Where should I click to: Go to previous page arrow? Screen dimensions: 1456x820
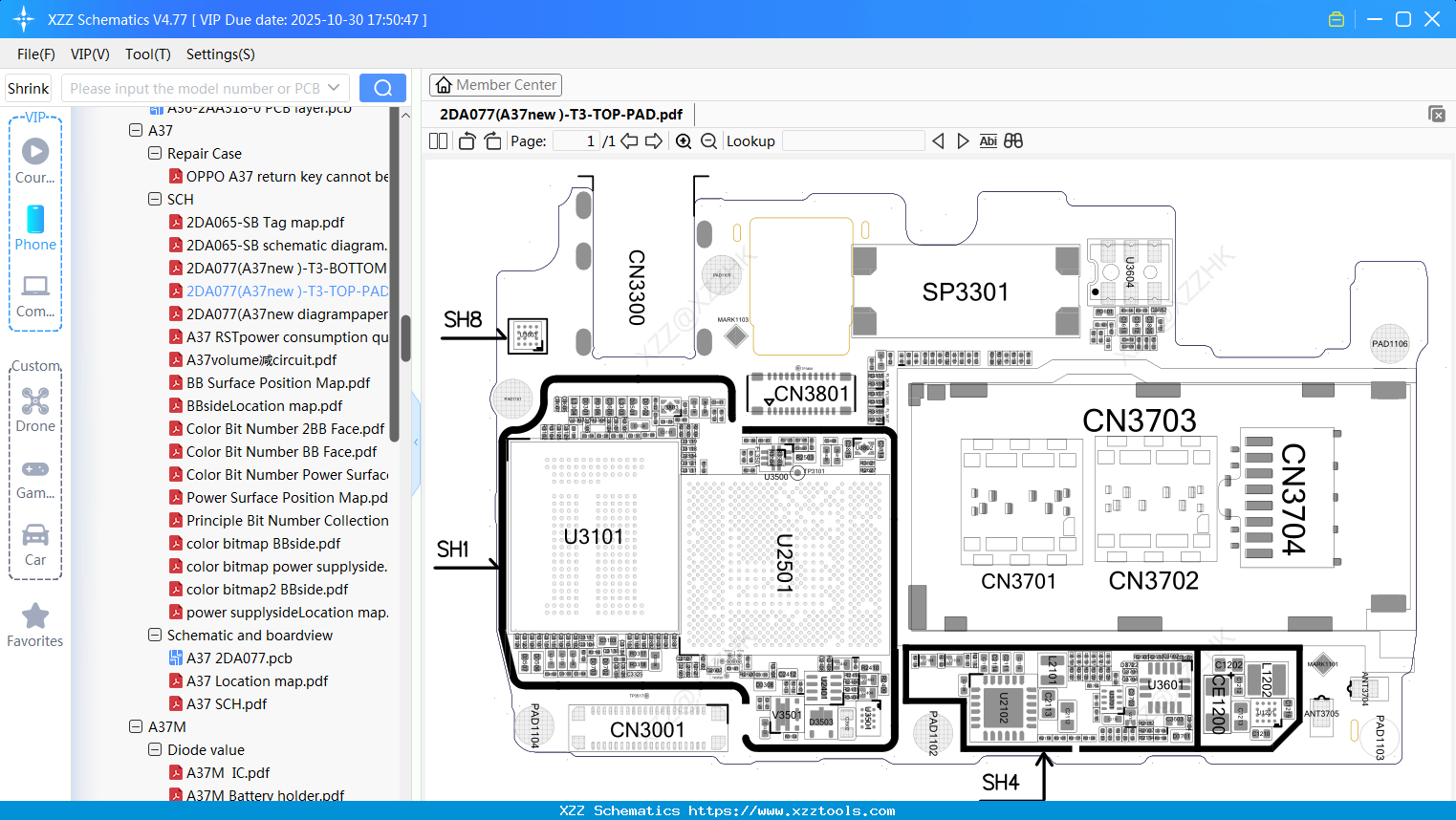(x=629, y=140)
